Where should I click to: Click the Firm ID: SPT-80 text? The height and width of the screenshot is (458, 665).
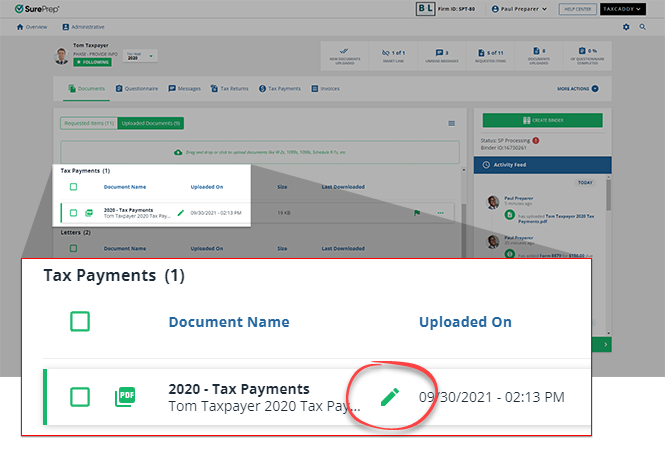point(456,9)
